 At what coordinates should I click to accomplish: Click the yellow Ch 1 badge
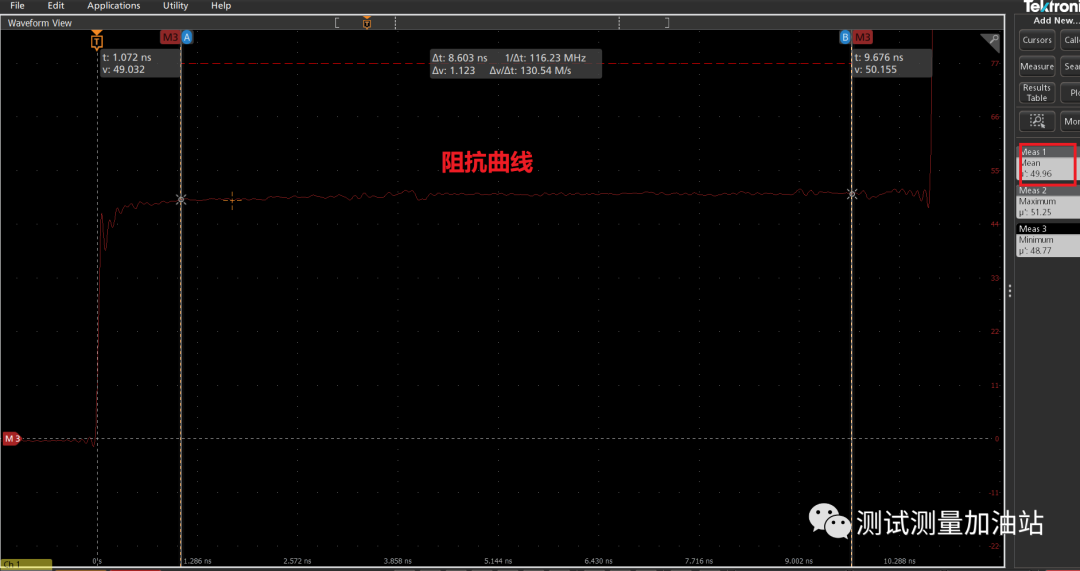pyautogui.click(x=26, y=565)
